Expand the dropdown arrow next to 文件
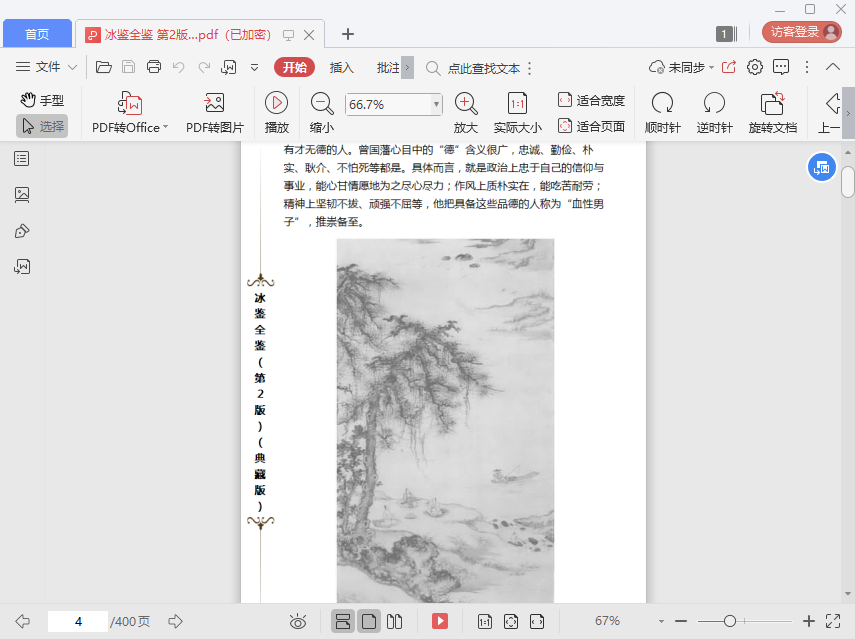Image resolution: width=855 pixels, height=639 pixels. [x=73, y=67]
